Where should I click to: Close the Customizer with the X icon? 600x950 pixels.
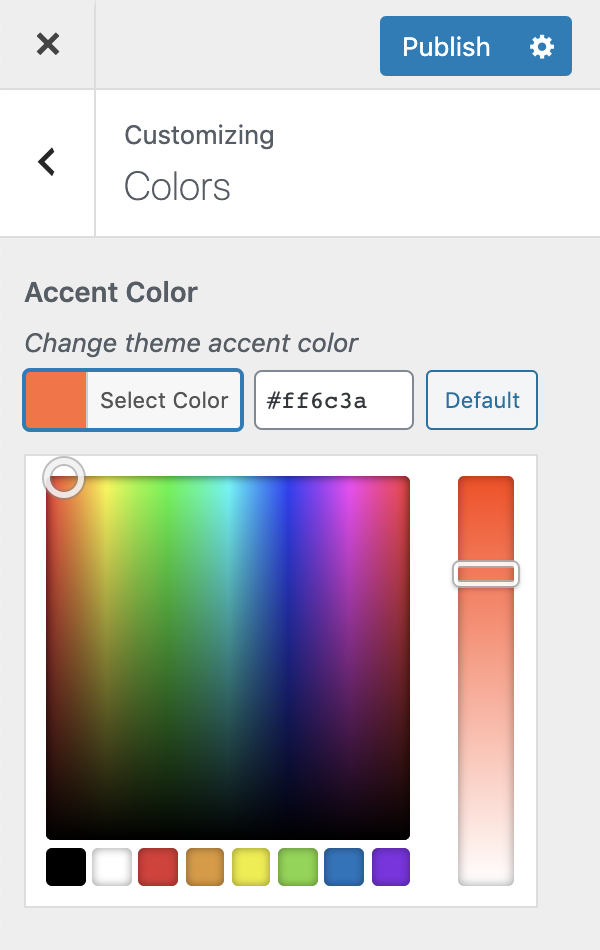pyautogui.click(x=47, y=44)
